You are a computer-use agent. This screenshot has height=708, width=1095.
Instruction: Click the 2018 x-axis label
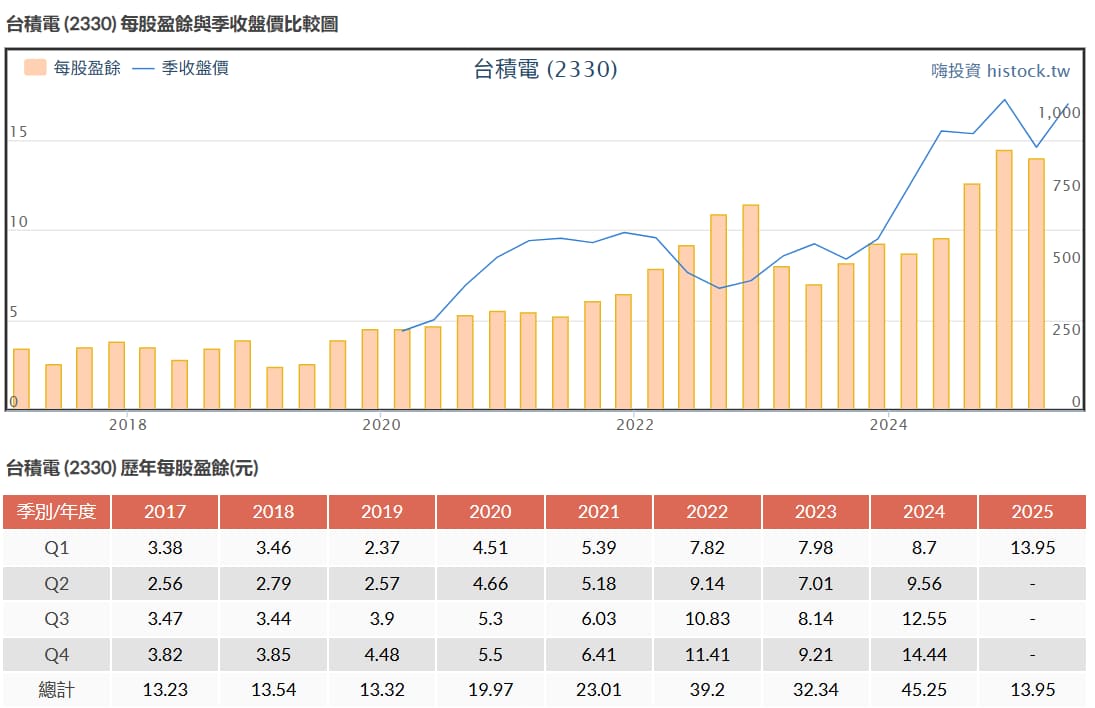[128, 425]
